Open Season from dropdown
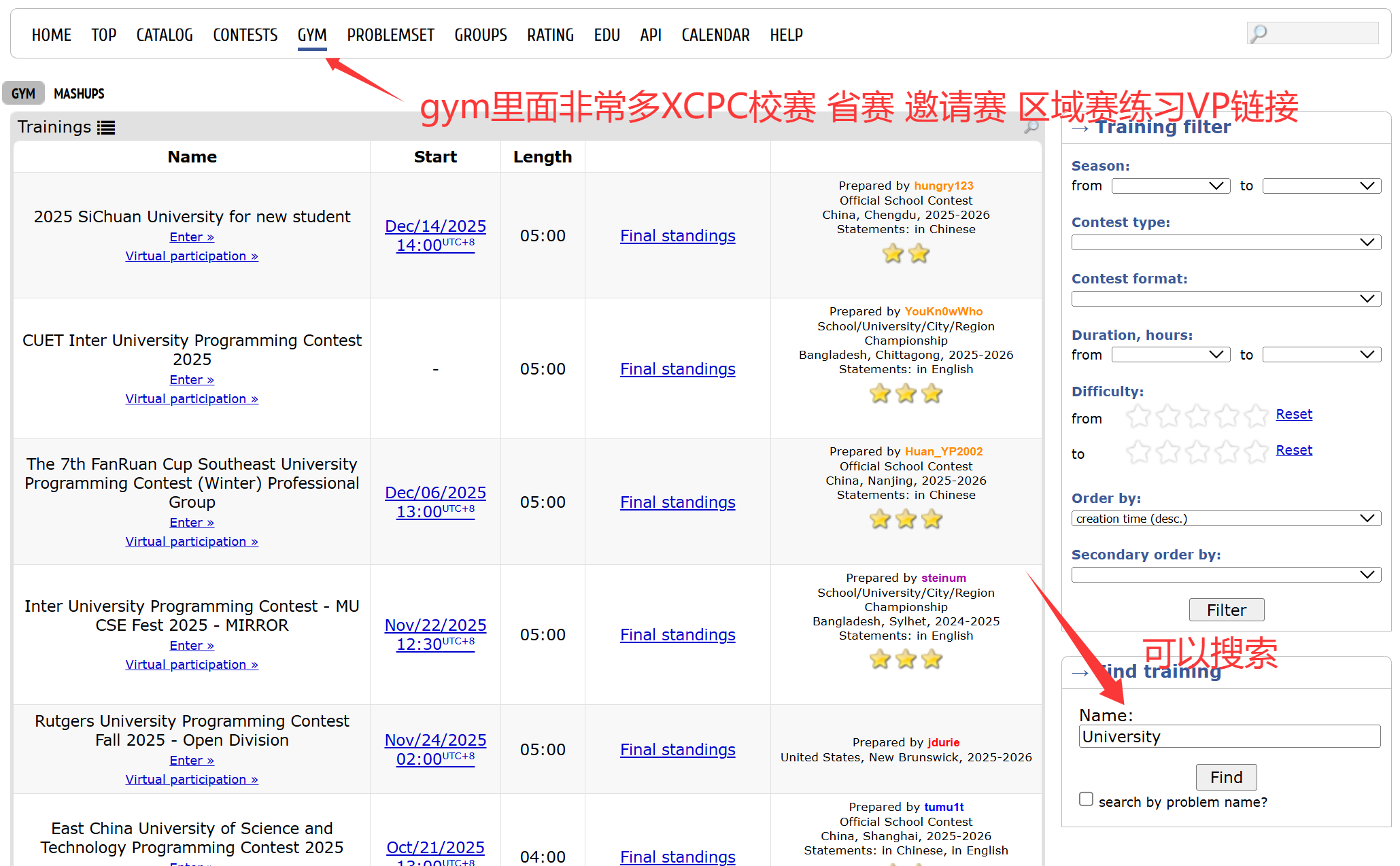 pyautogui.click(x=1170, y=186)
